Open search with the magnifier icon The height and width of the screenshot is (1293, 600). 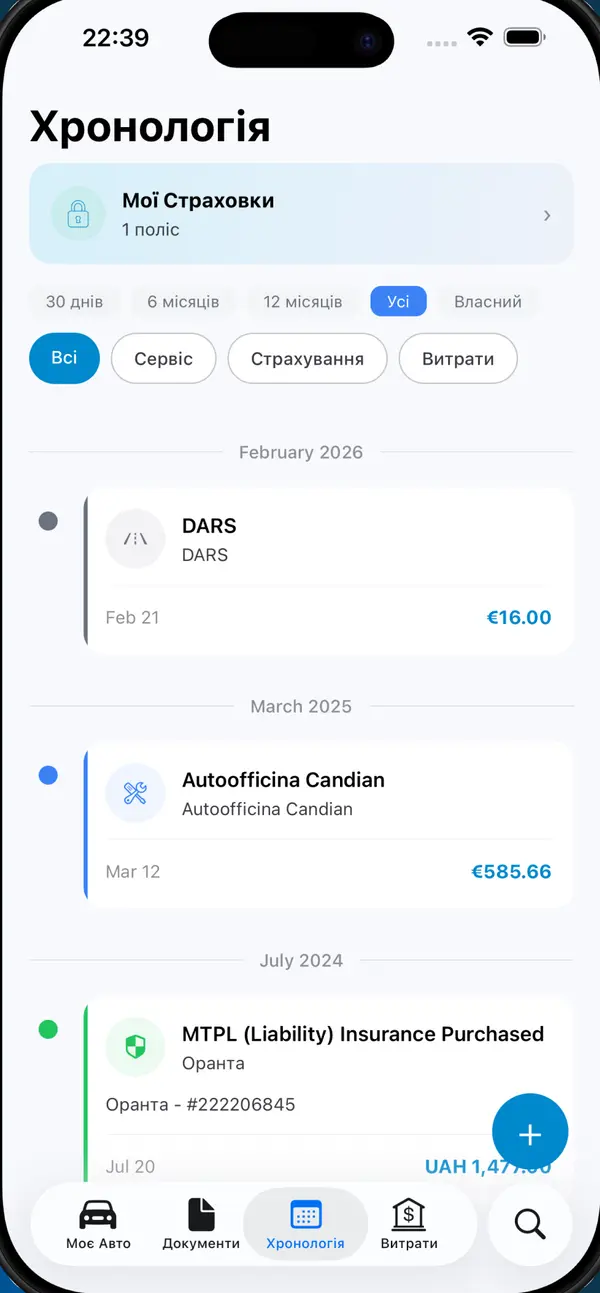[x=529, y=1223]
